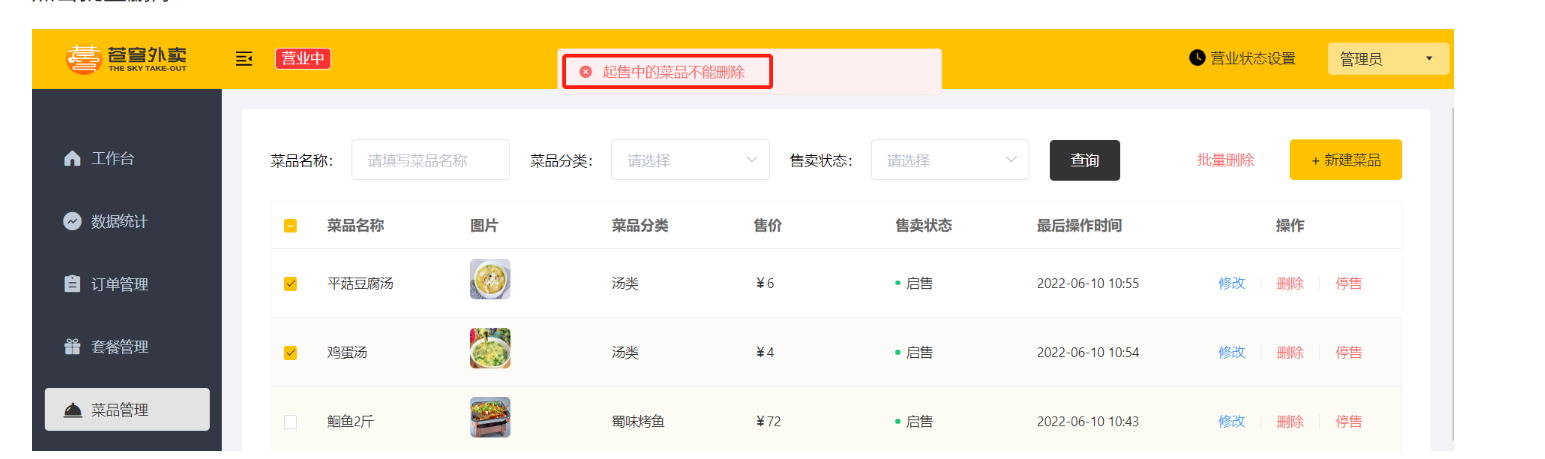Viewport: 1545px width, 459px height.
Task: Click the 查询 search button
Action: point(1085,160)
